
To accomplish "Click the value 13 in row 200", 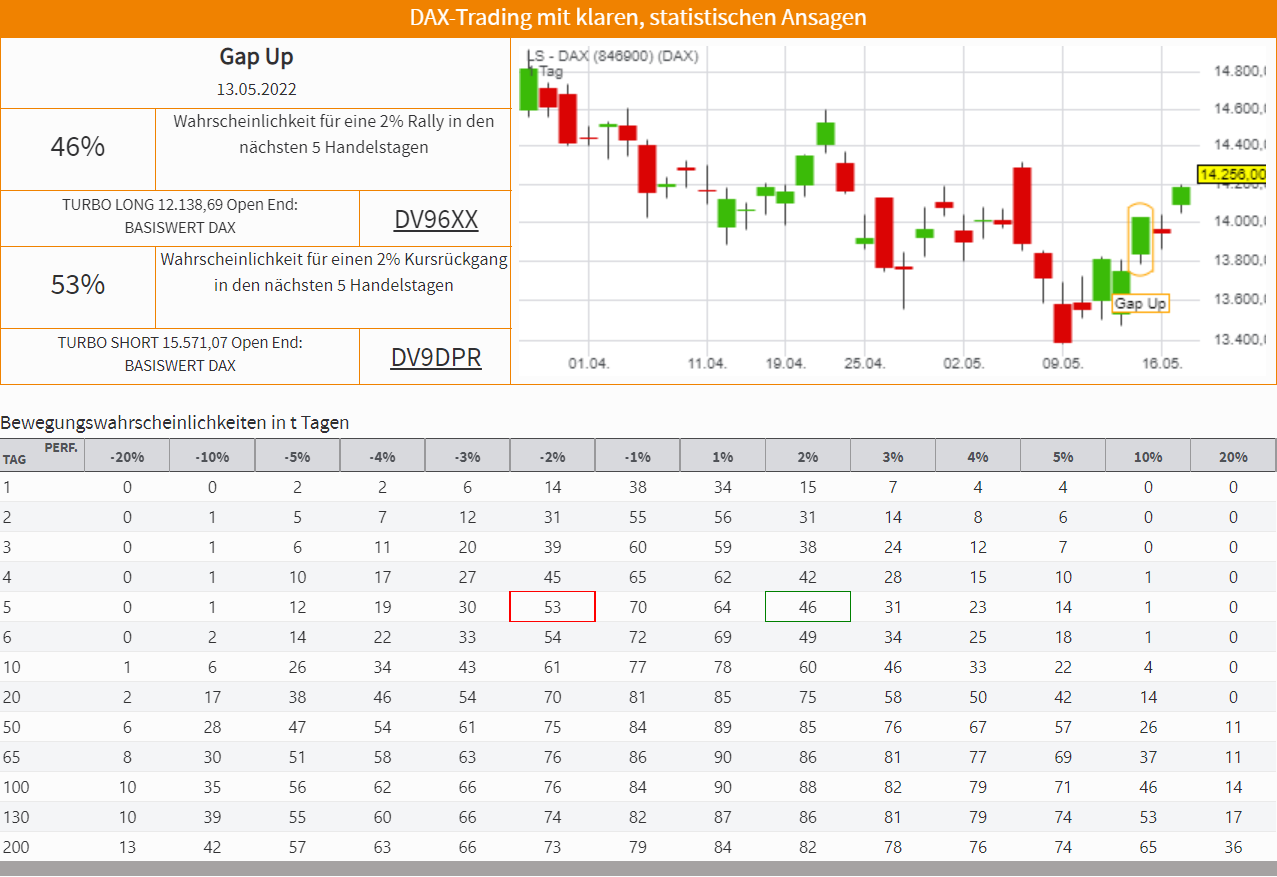I will click(x=127, y=847).
